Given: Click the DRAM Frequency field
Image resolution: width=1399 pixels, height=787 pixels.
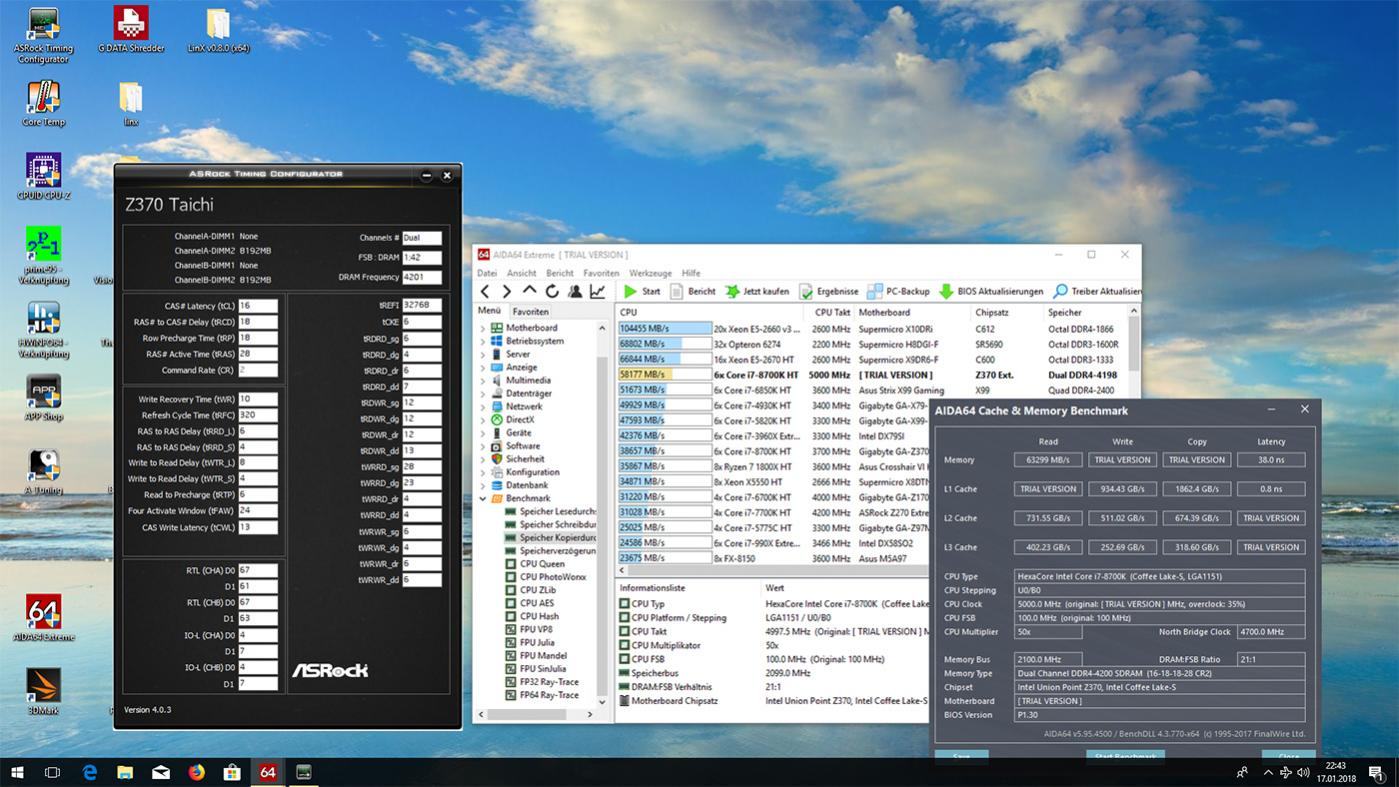Looking at the screenshot, I should (x=421, y=277).
